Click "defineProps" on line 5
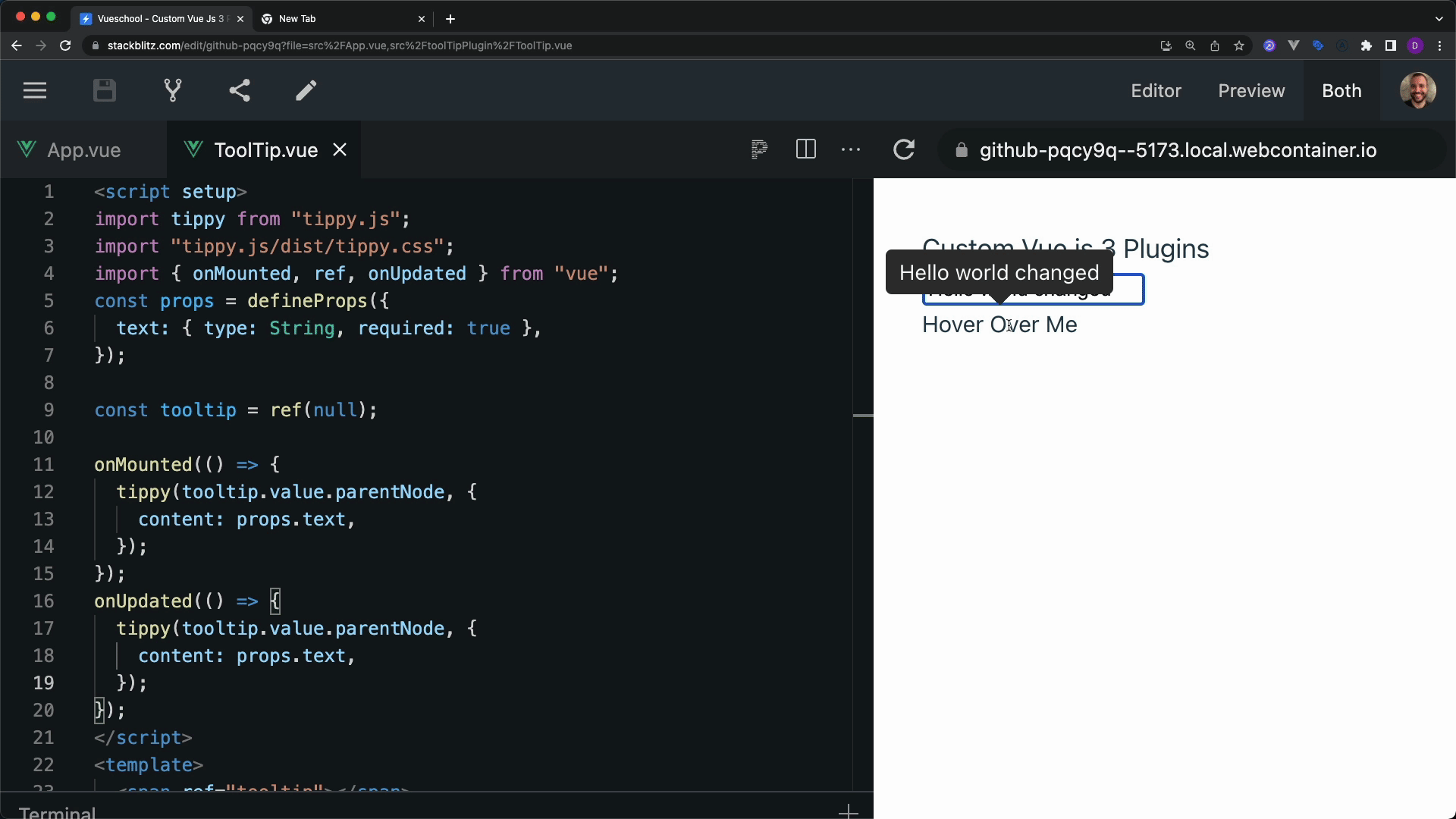Viewport: 1456px width, 819px height. [307, 301]
